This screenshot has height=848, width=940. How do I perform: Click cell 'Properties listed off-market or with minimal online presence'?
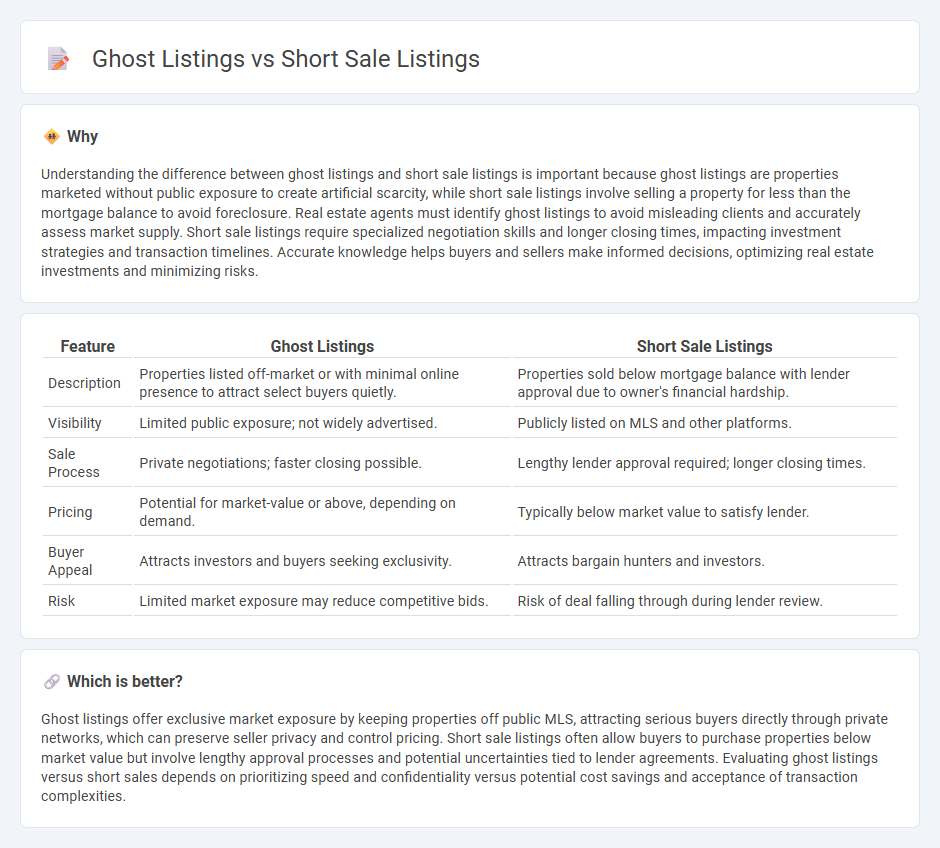(322, 383)
